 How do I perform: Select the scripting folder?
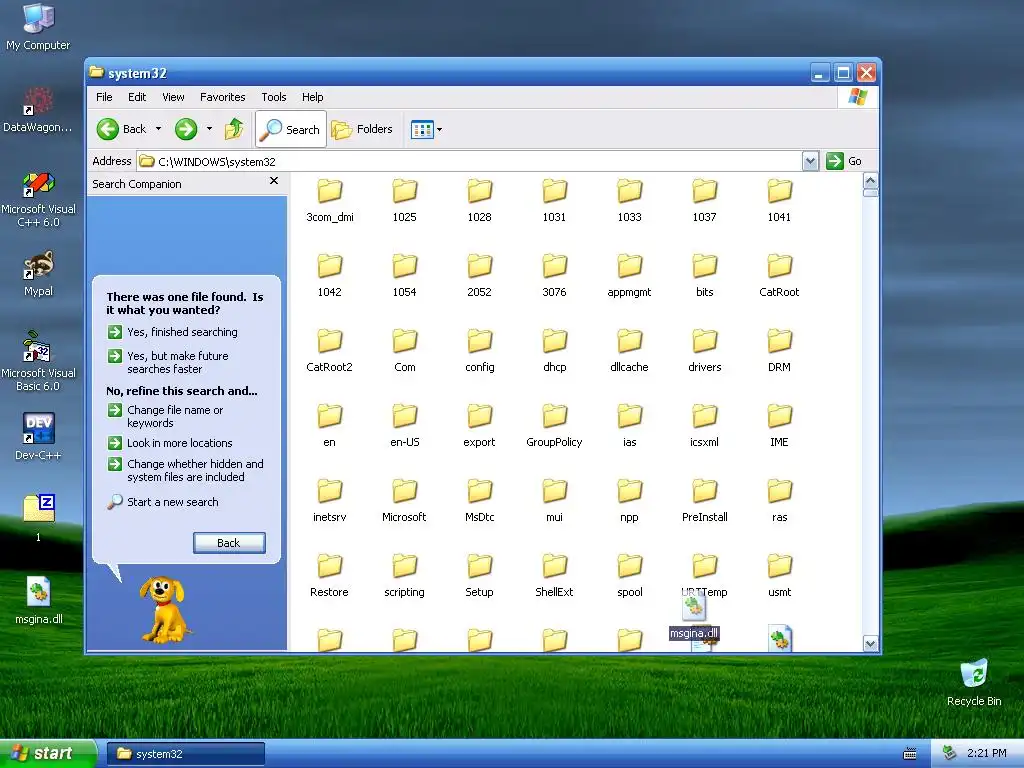[404, 577]
